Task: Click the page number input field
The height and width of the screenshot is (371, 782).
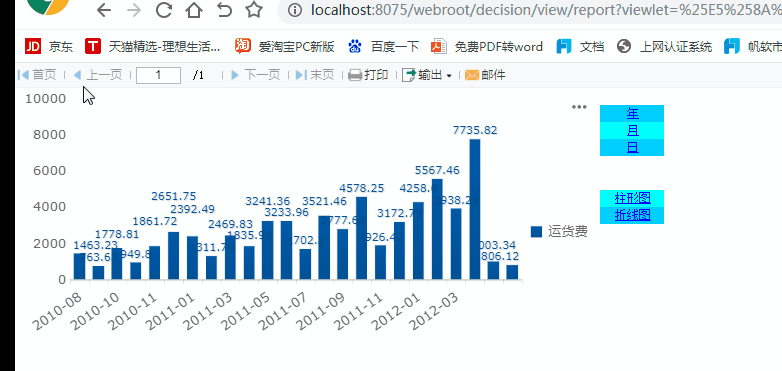Action: click(158, 75)
